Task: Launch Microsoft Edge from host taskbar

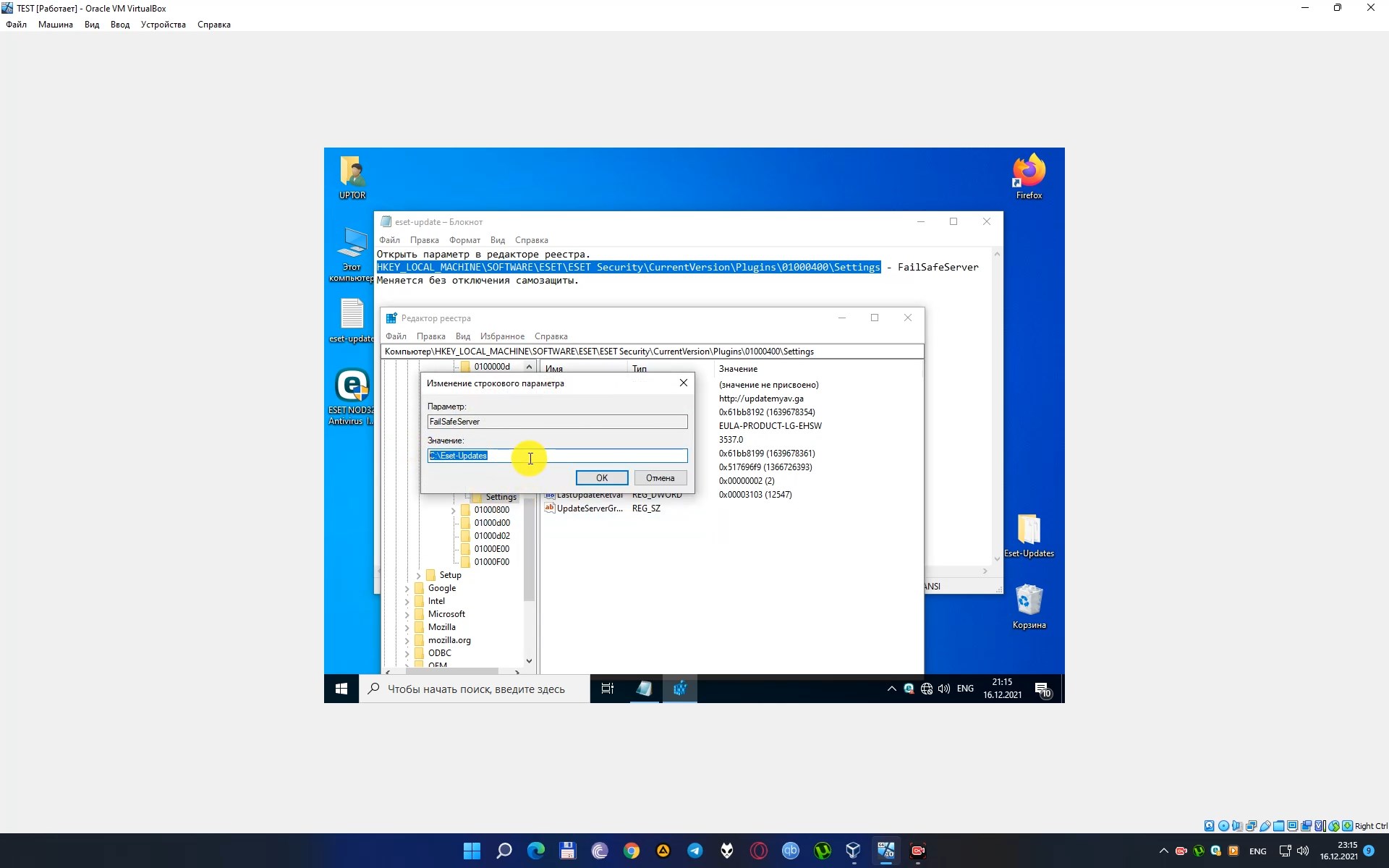Action: (536, 851)
